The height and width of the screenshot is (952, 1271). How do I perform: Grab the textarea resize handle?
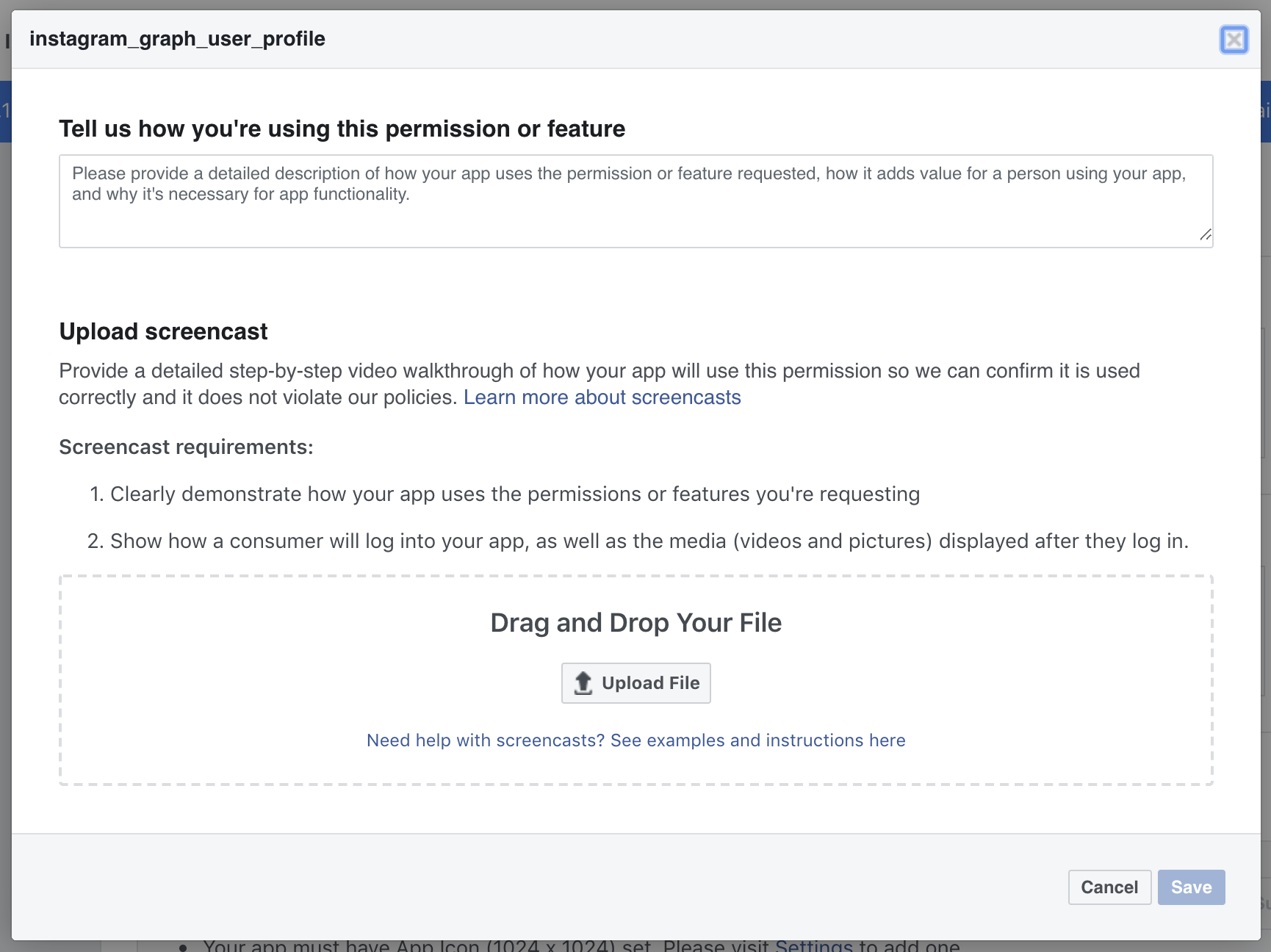1205,235
